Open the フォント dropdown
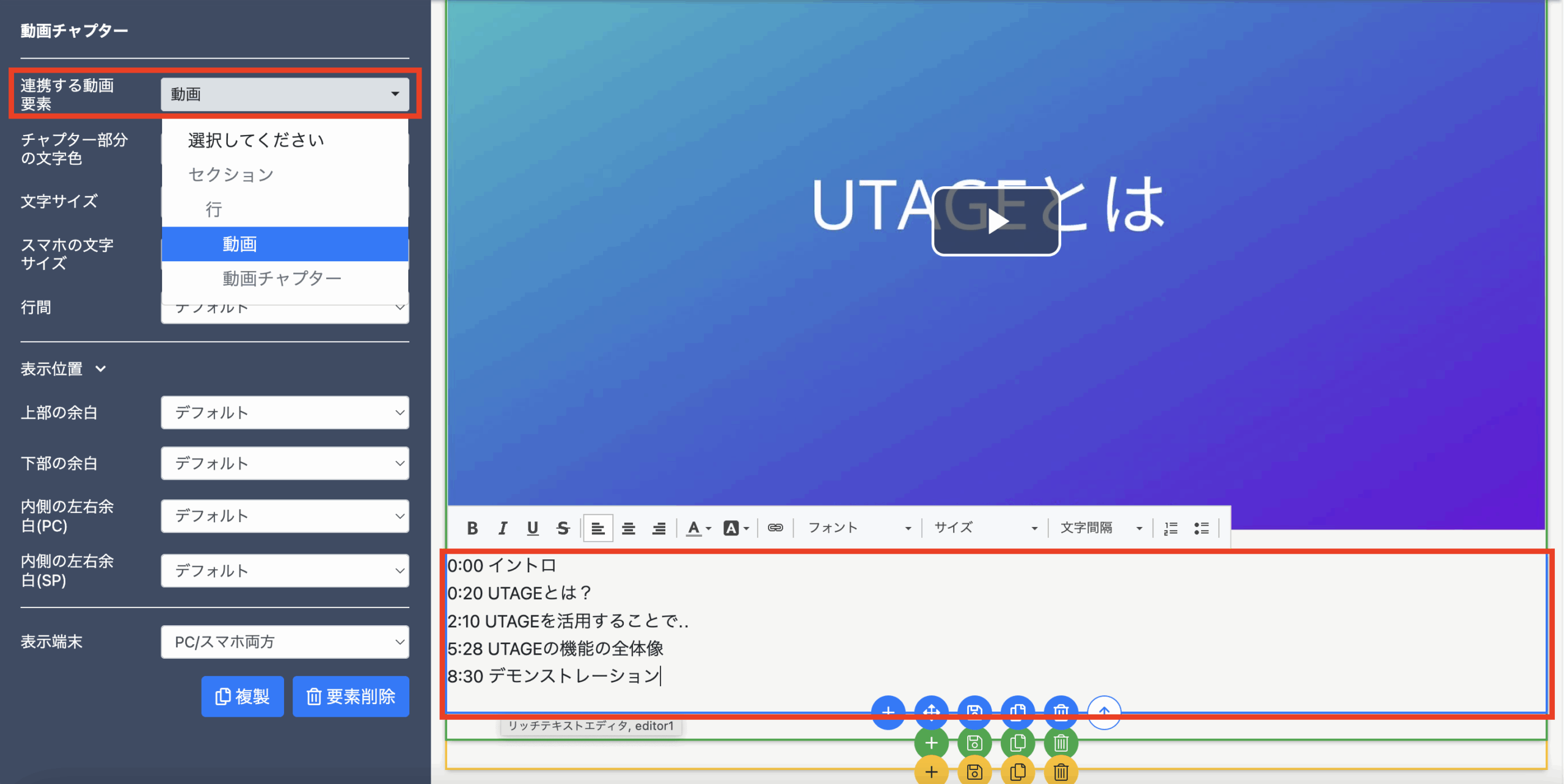Image resolution: width=1564 pixels, height=784 pixels. [859, 528]
